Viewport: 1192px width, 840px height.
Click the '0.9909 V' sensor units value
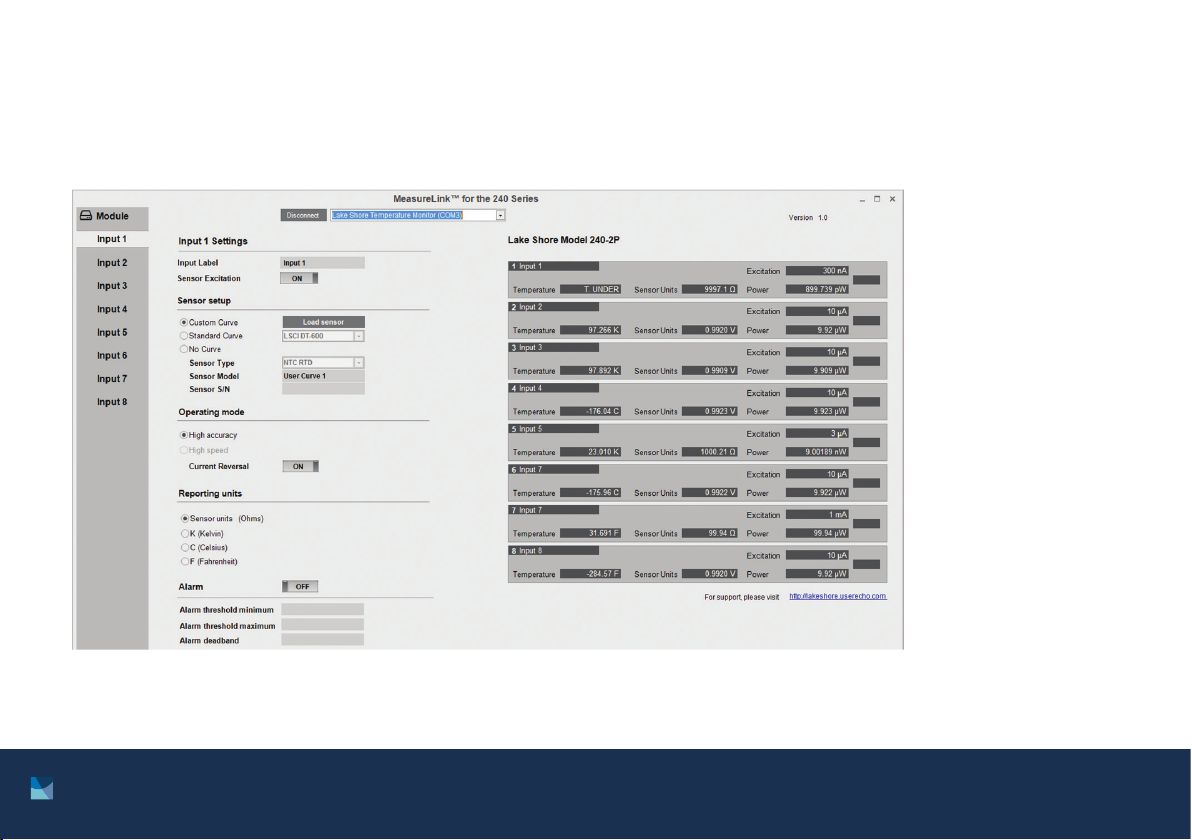[710, 371]
